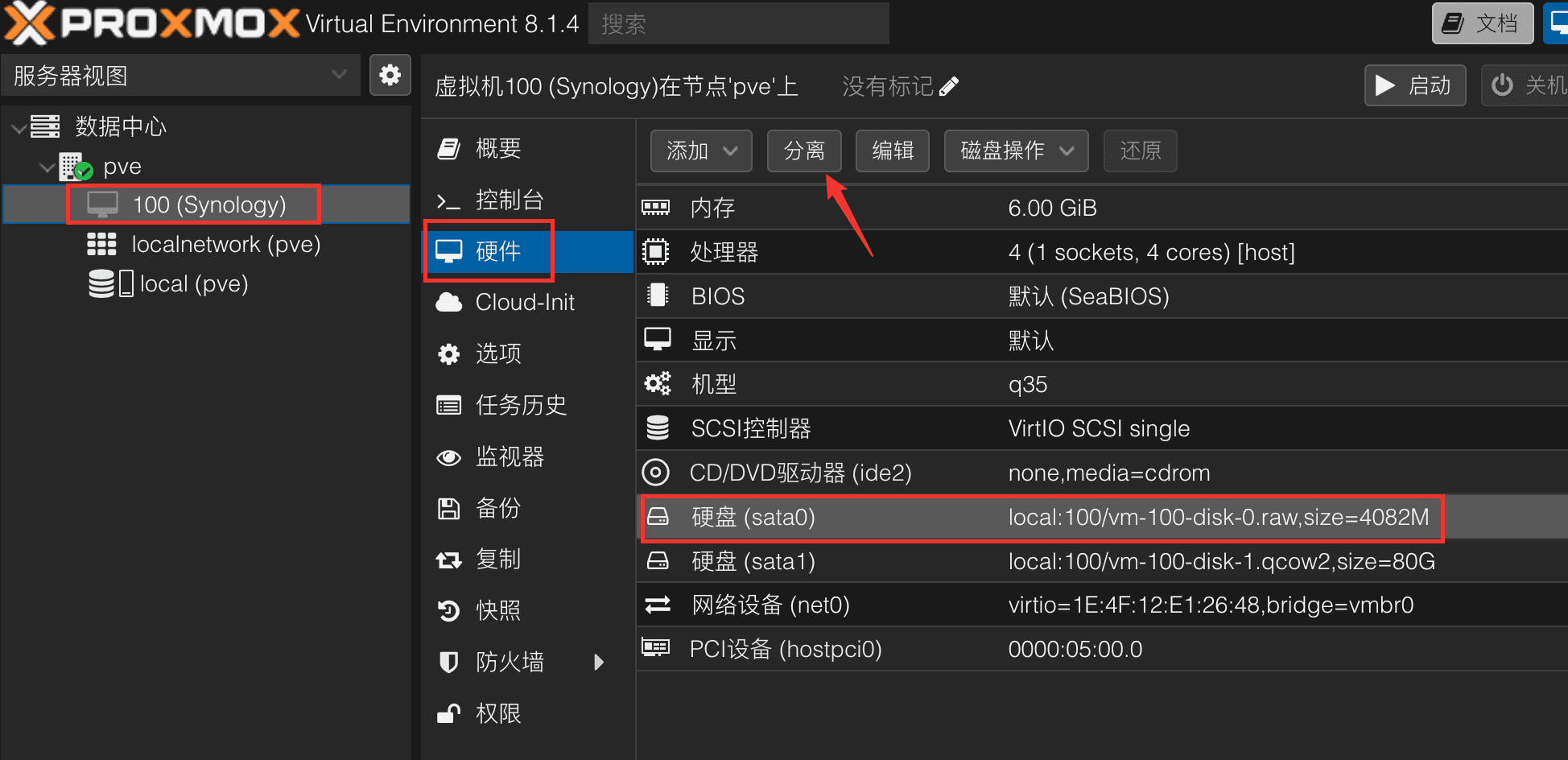This screenshot has width=1568, height=760.
Task: Click the memory icon in 内存 row
Action: [x=655, y=208]
